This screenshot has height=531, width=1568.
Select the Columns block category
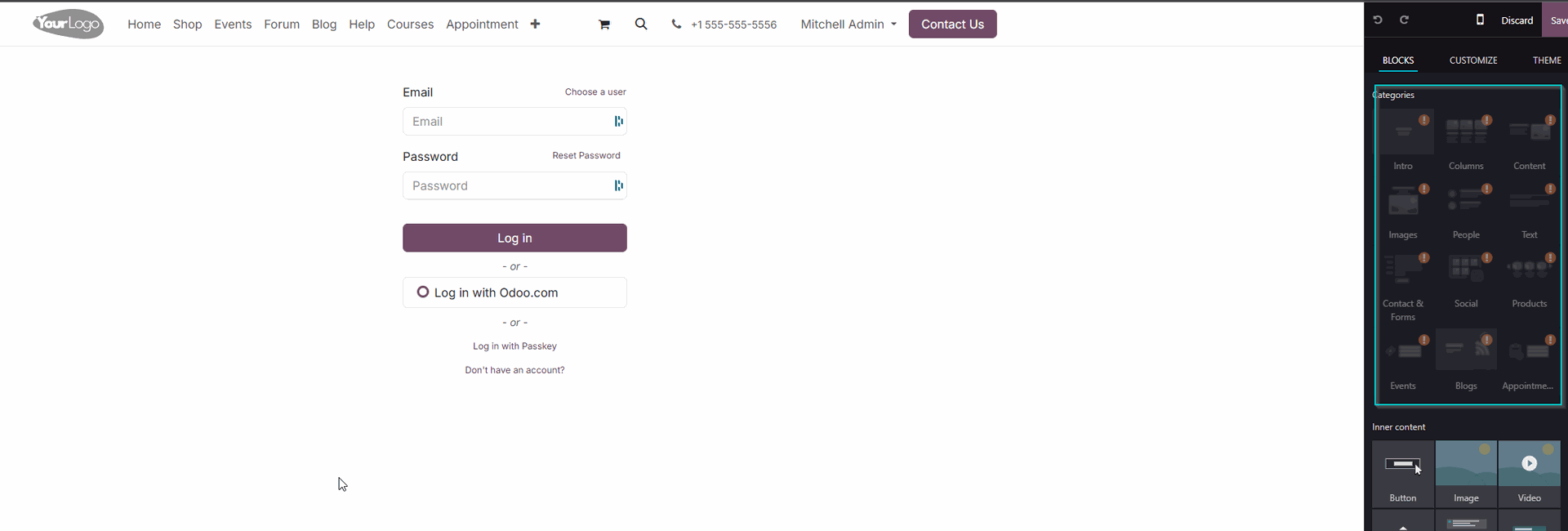[1466, 139]
